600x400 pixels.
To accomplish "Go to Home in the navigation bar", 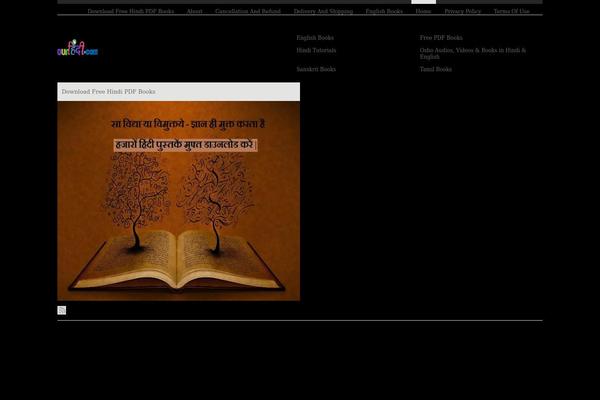I will coord(423,11).
